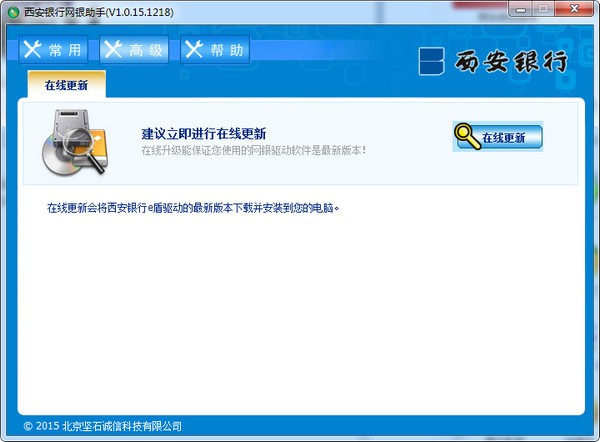This screenshot has width=600, height=442.
Task: Open the 高级 menu tab
Action: tap(134, 50)
